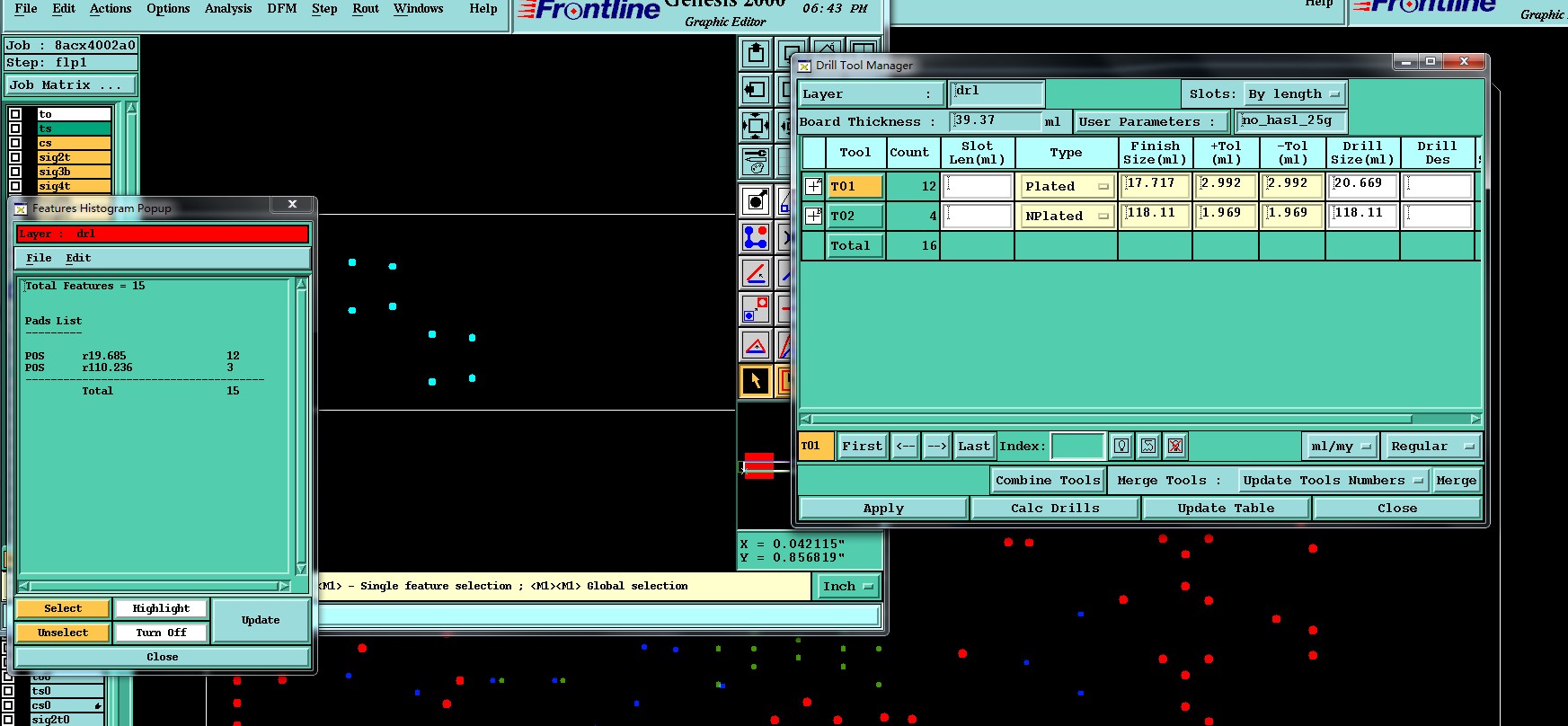Click the red X delete icon beside Index
Viewport: 1568px width, 726px height.
(x=1175, y=446)
